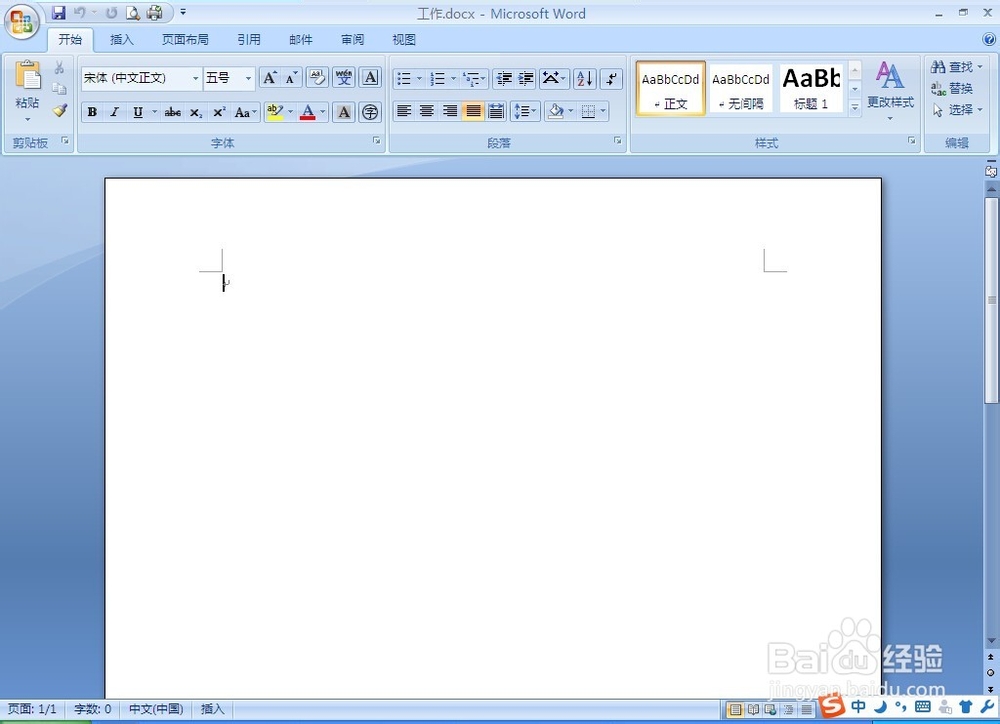1000x724 pixels.
Task: Open the Change Case (Aa) button
Action: click(245, 112)
